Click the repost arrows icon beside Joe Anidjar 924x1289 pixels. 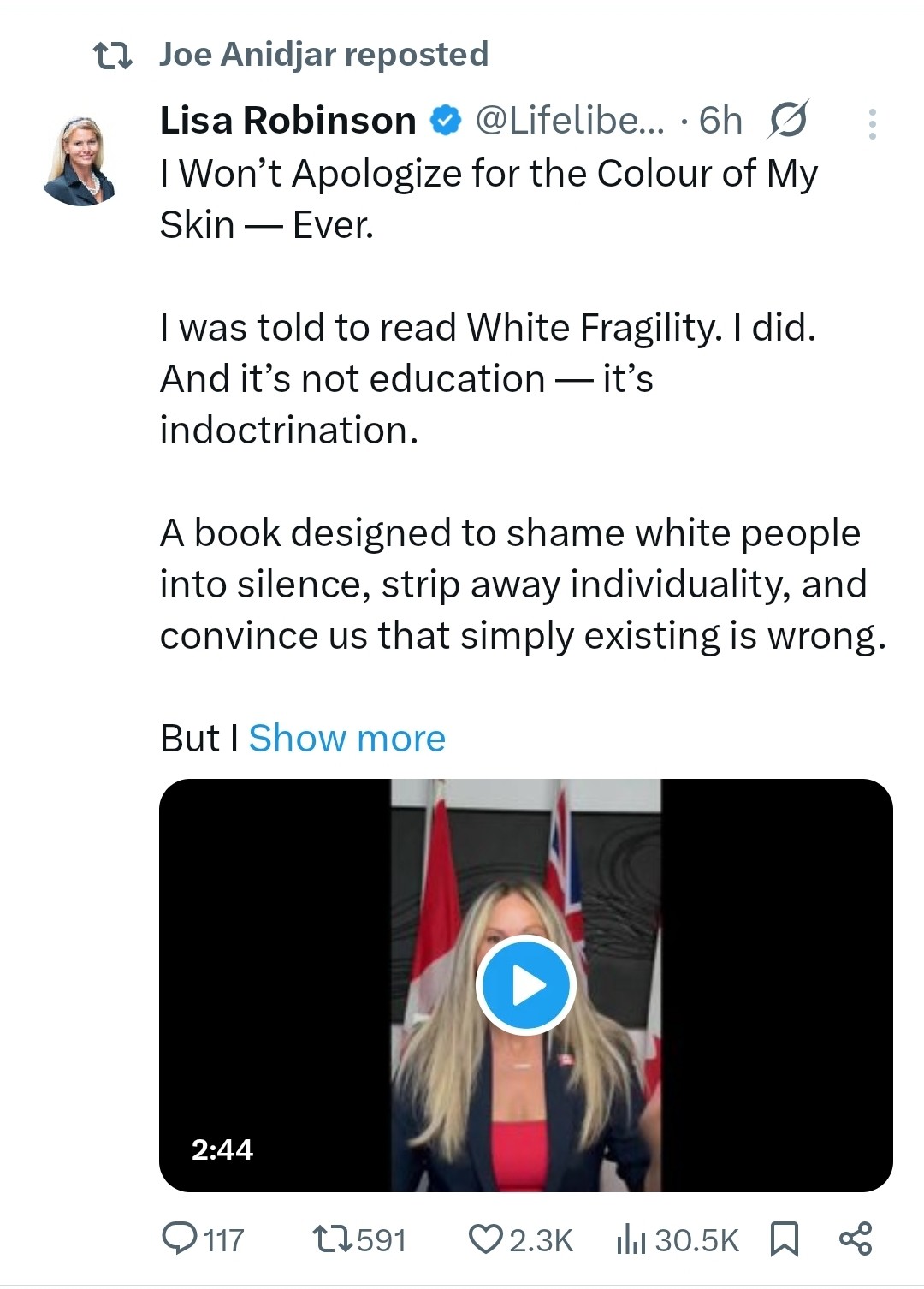pyautogui.click(x=112, y=56)
